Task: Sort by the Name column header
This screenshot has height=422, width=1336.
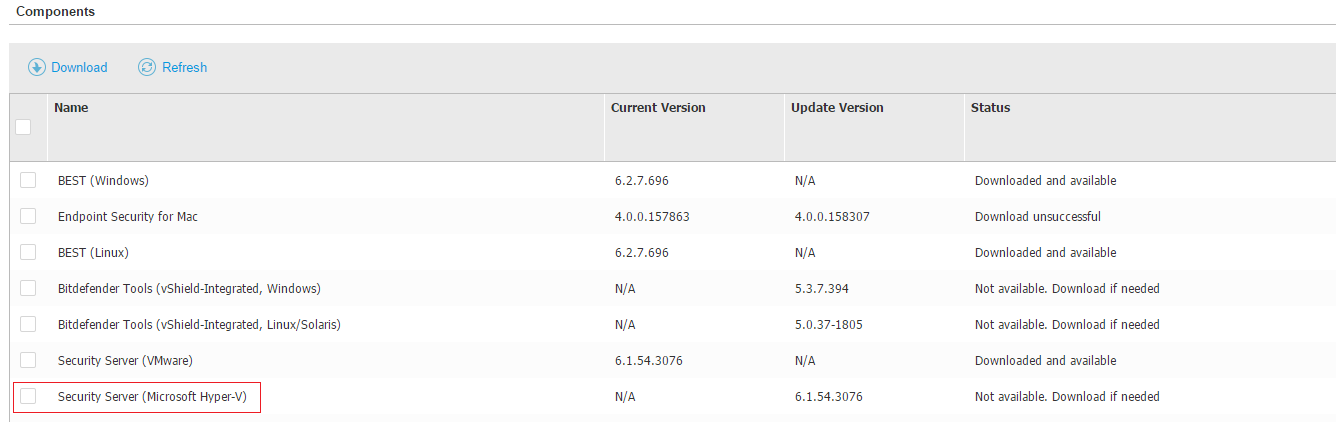Action: (71, 108)
